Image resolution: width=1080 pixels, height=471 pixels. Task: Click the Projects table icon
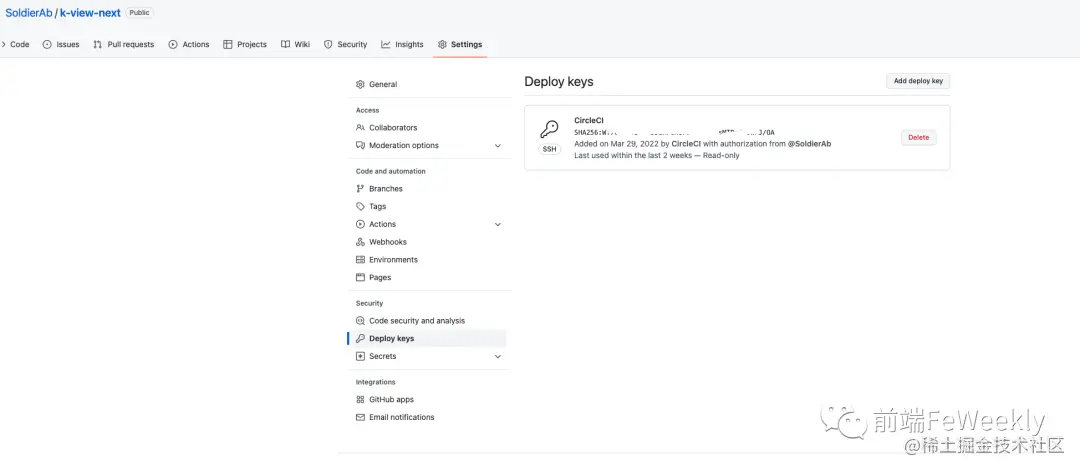pos(228,44)
